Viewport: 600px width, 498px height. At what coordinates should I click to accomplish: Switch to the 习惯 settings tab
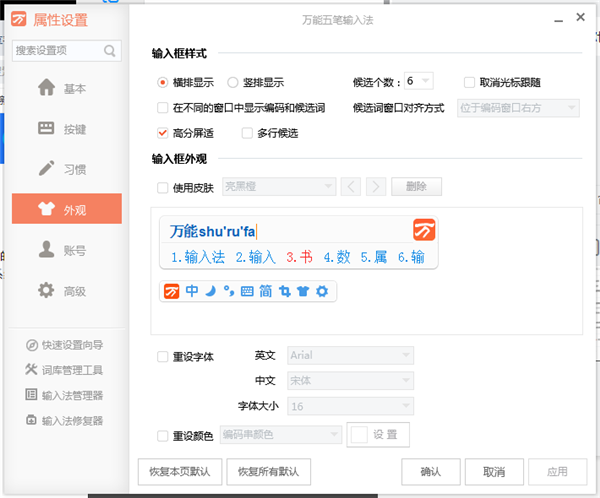point(67,169)
